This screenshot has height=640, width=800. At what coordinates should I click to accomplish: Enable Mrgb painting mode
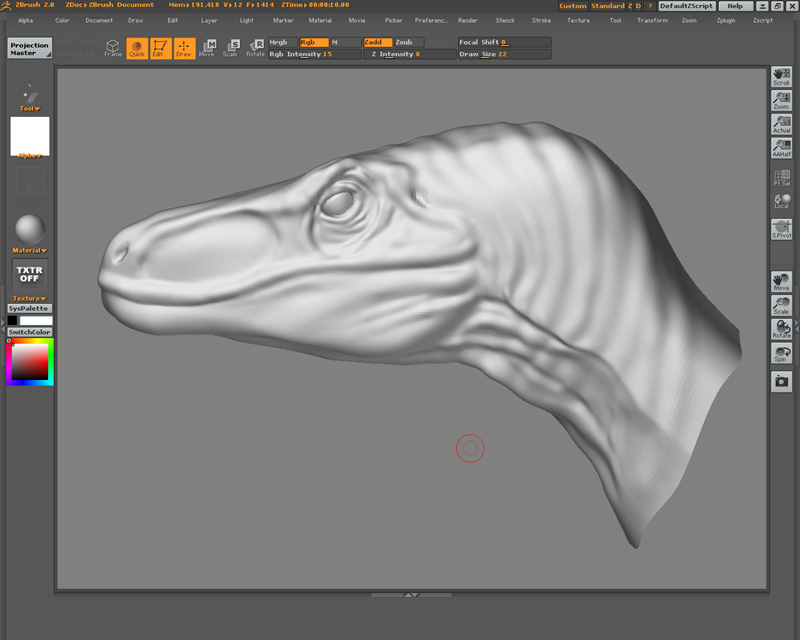283,42
